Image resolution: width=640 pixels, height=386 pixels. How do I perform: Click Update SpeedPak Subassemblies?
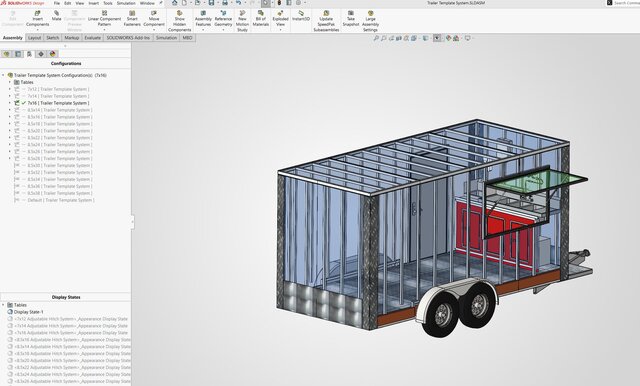click(326, 21)
